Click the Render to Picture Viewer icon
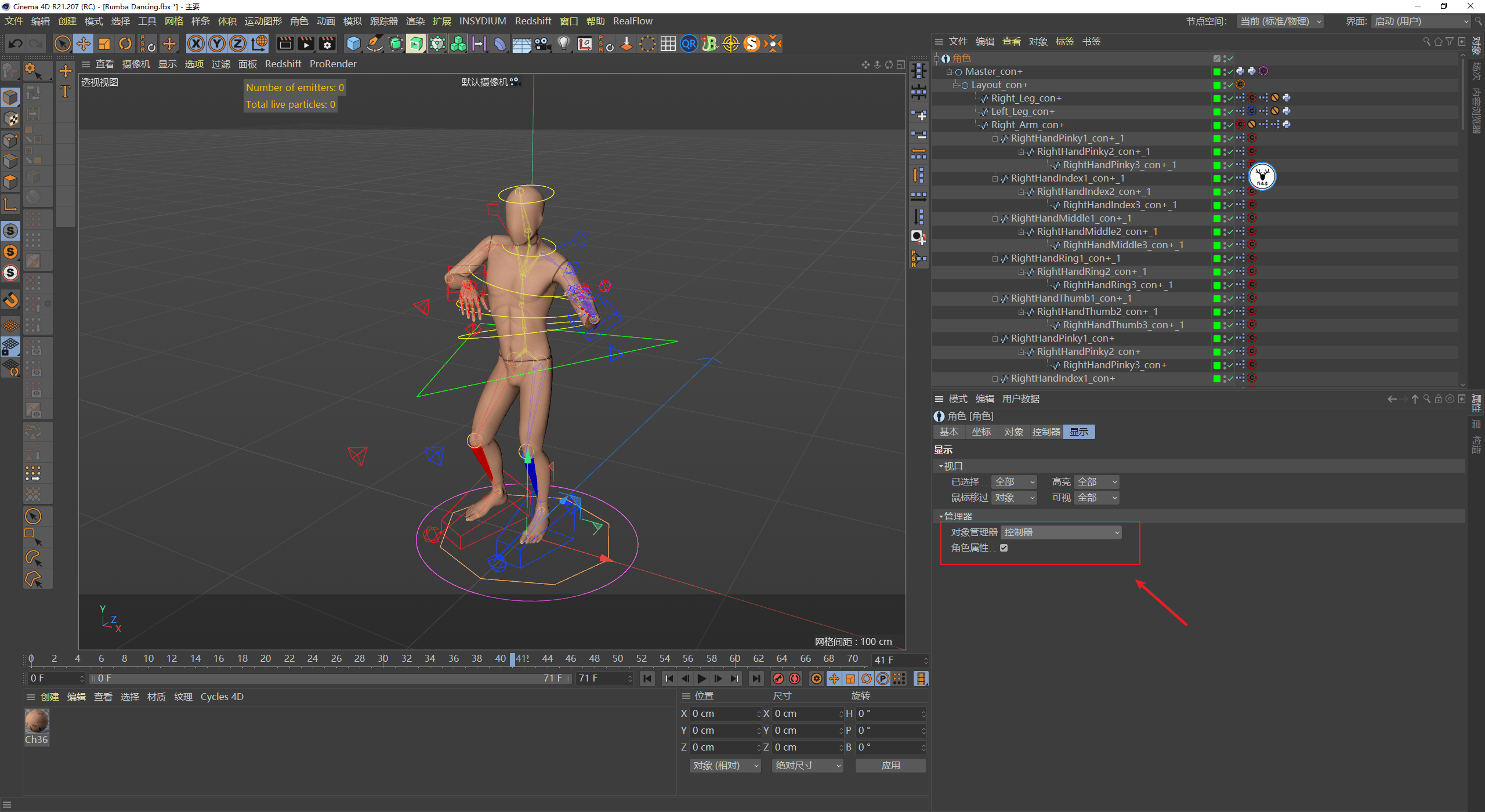The height and width of the screenshot is (812, 1485). (306, 43)
